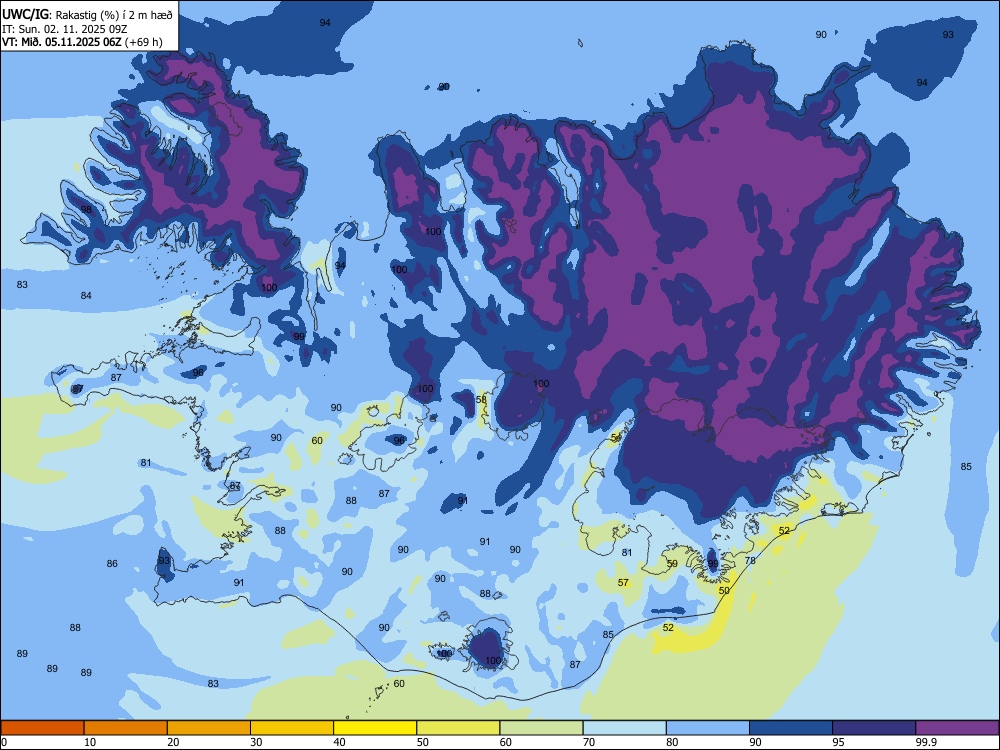Click the title text 'UWC/IG: Rakastig (%) í 2 m hæð'

(87, 15)
